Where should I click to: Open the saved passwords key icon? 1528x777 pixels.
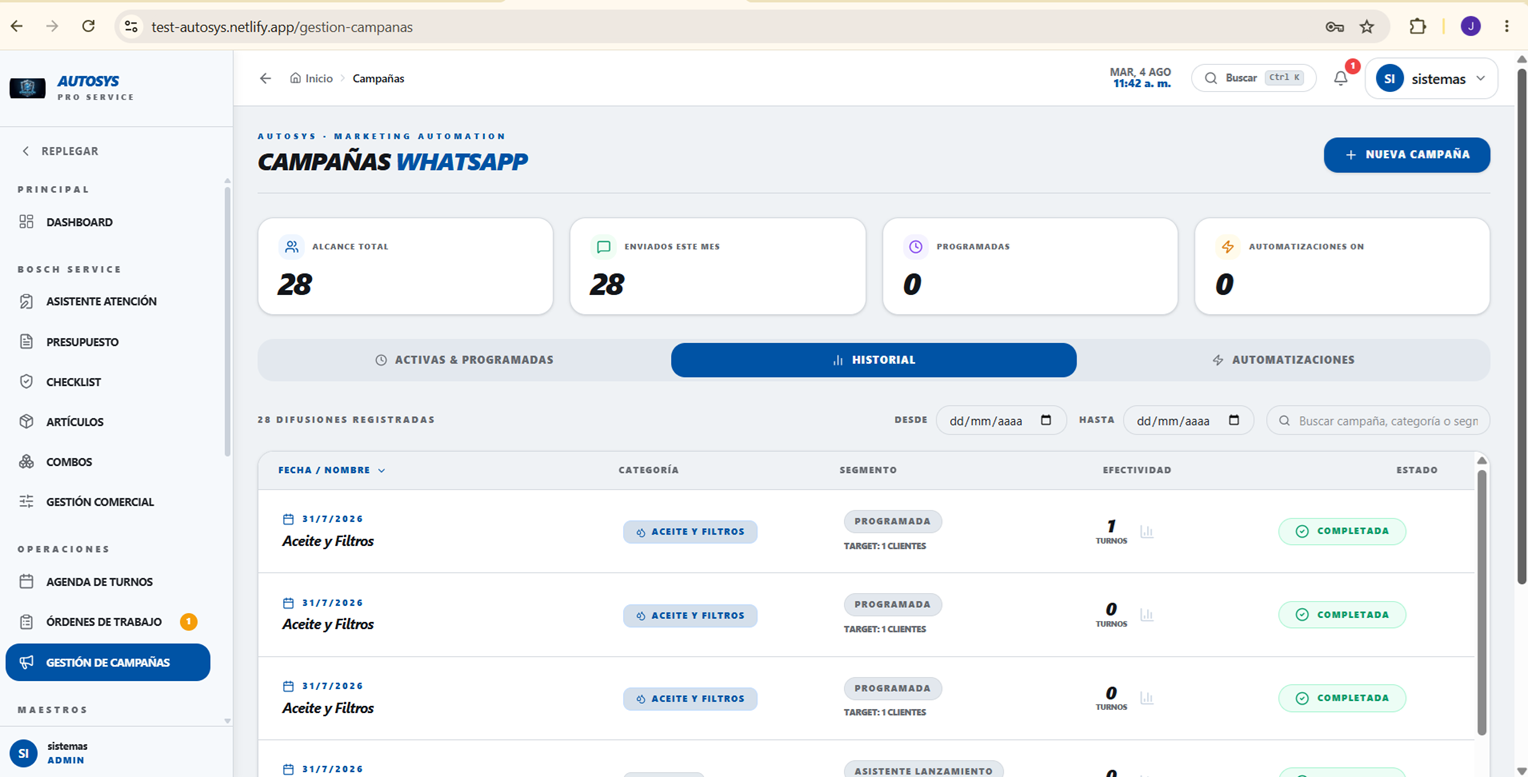pyautogui.click(x=1334, y=27)
